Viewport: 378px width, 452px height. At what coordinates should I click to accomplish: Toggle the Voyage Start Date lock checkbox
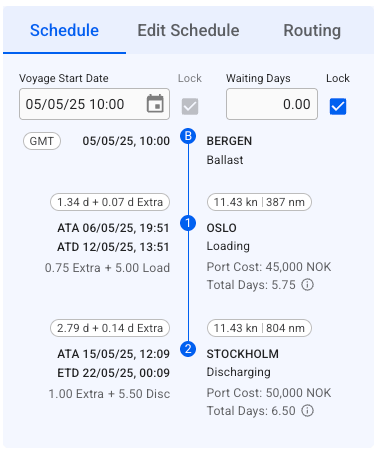coord(190,107)
